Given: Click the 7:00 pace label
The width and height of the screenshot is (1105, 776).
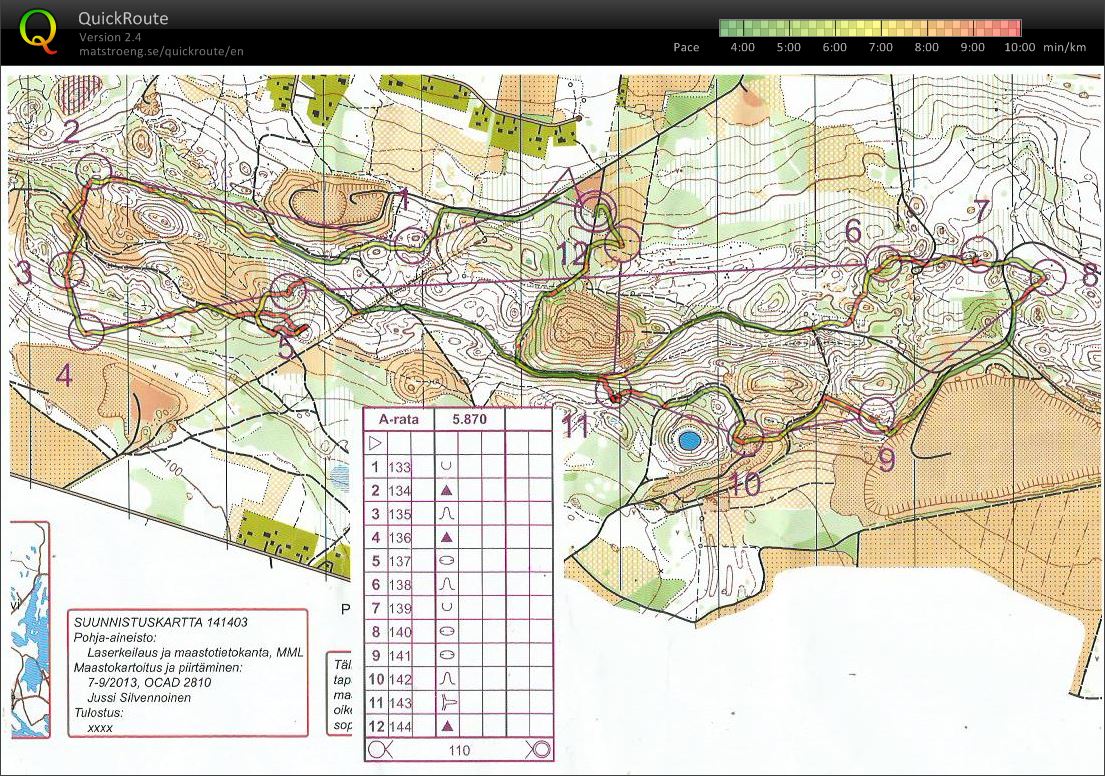Looking at the screenshot, I should [880, 47].
